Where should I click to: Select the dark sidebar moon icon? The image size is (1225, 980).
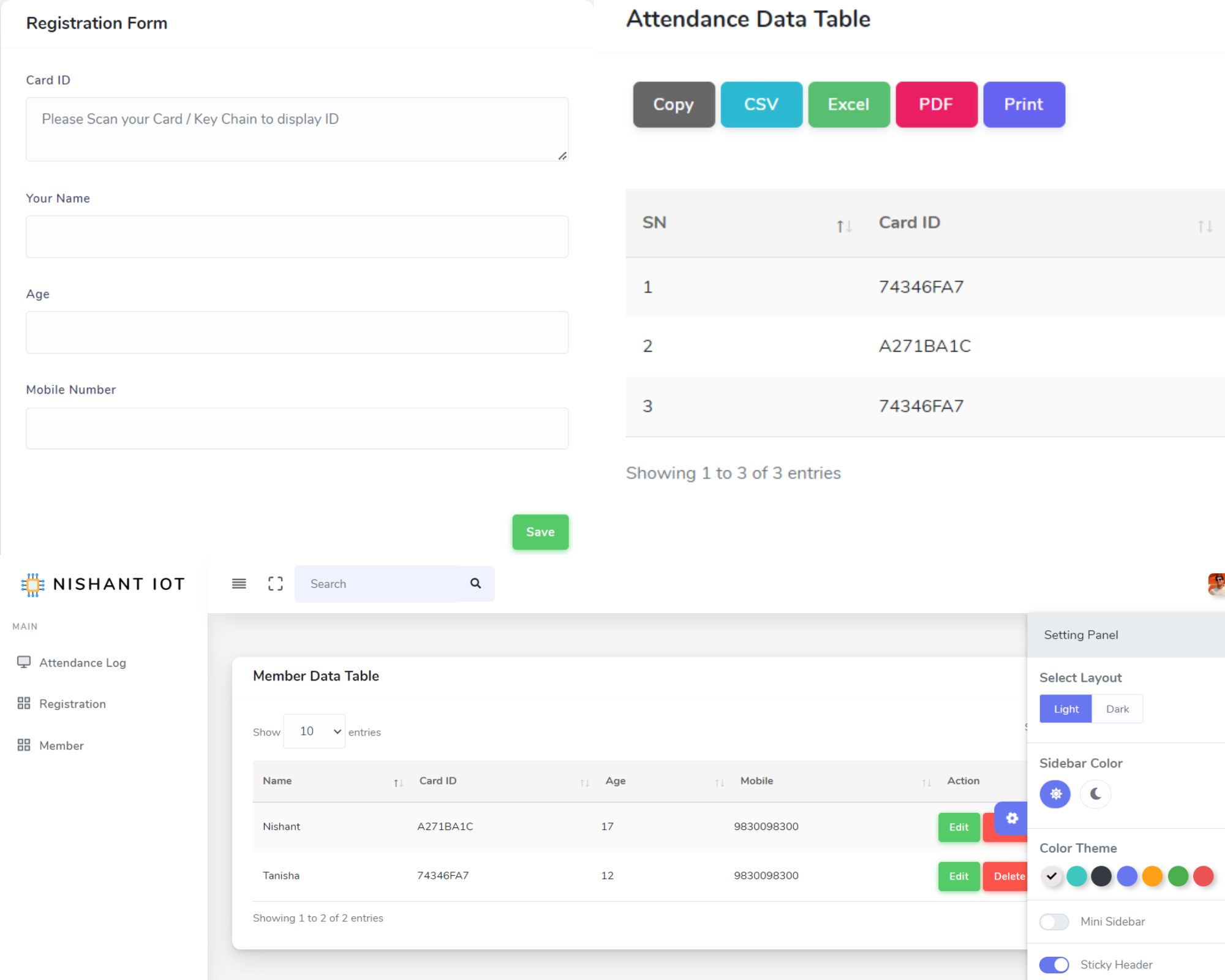tap(1096, 794)
